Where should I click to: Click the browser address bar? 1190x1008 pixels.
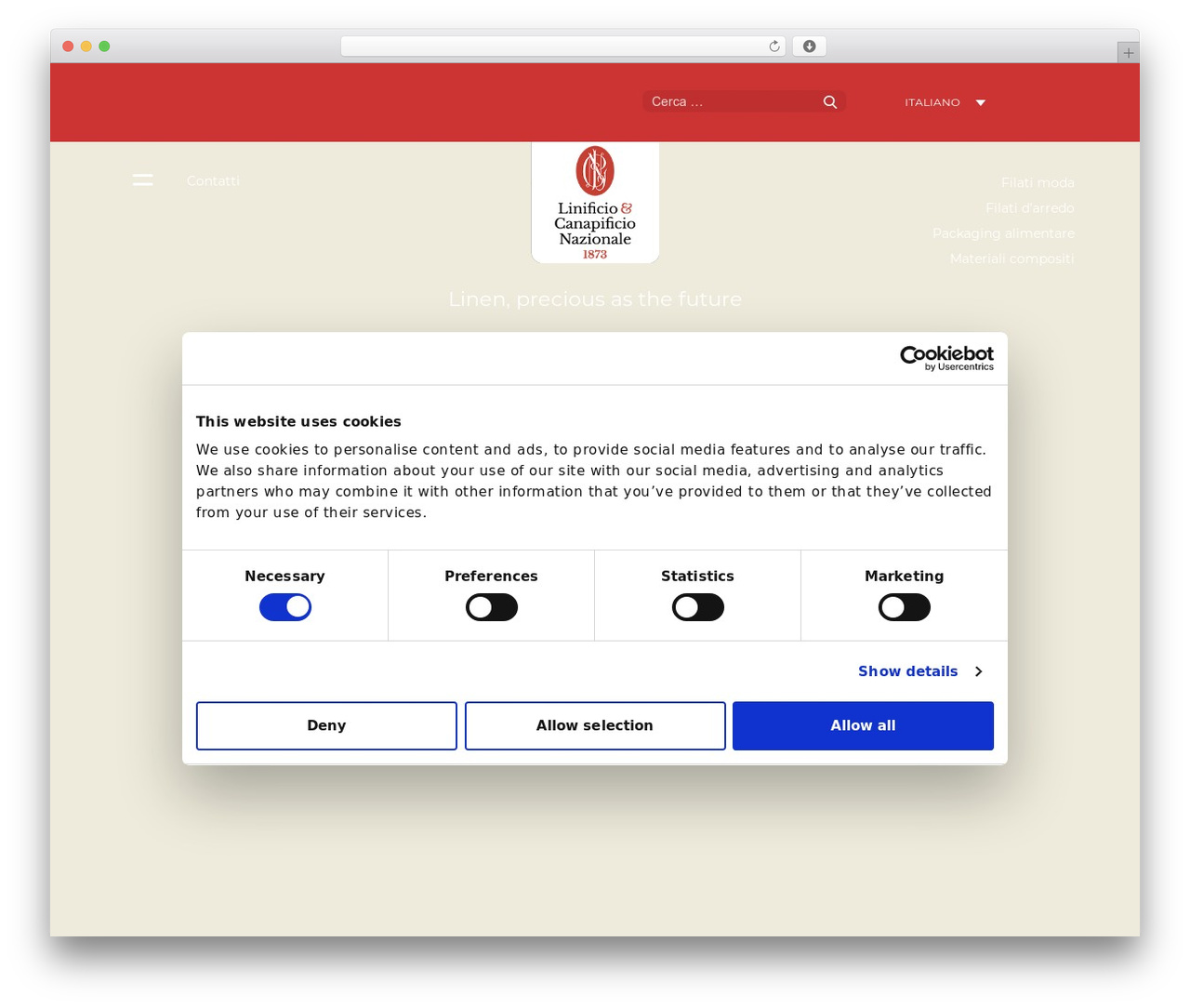coord(563,46)
